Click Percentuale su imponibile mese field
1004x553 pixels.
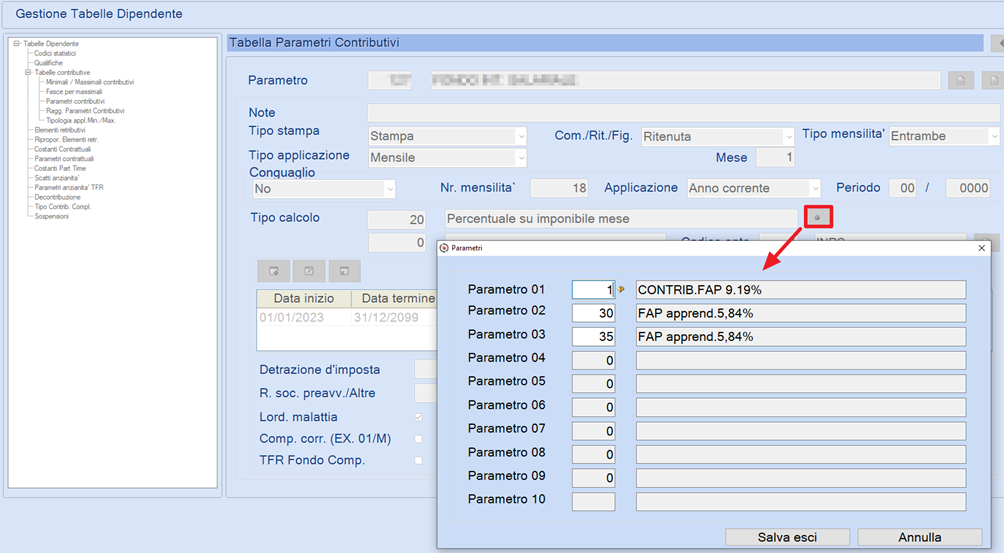621,219
